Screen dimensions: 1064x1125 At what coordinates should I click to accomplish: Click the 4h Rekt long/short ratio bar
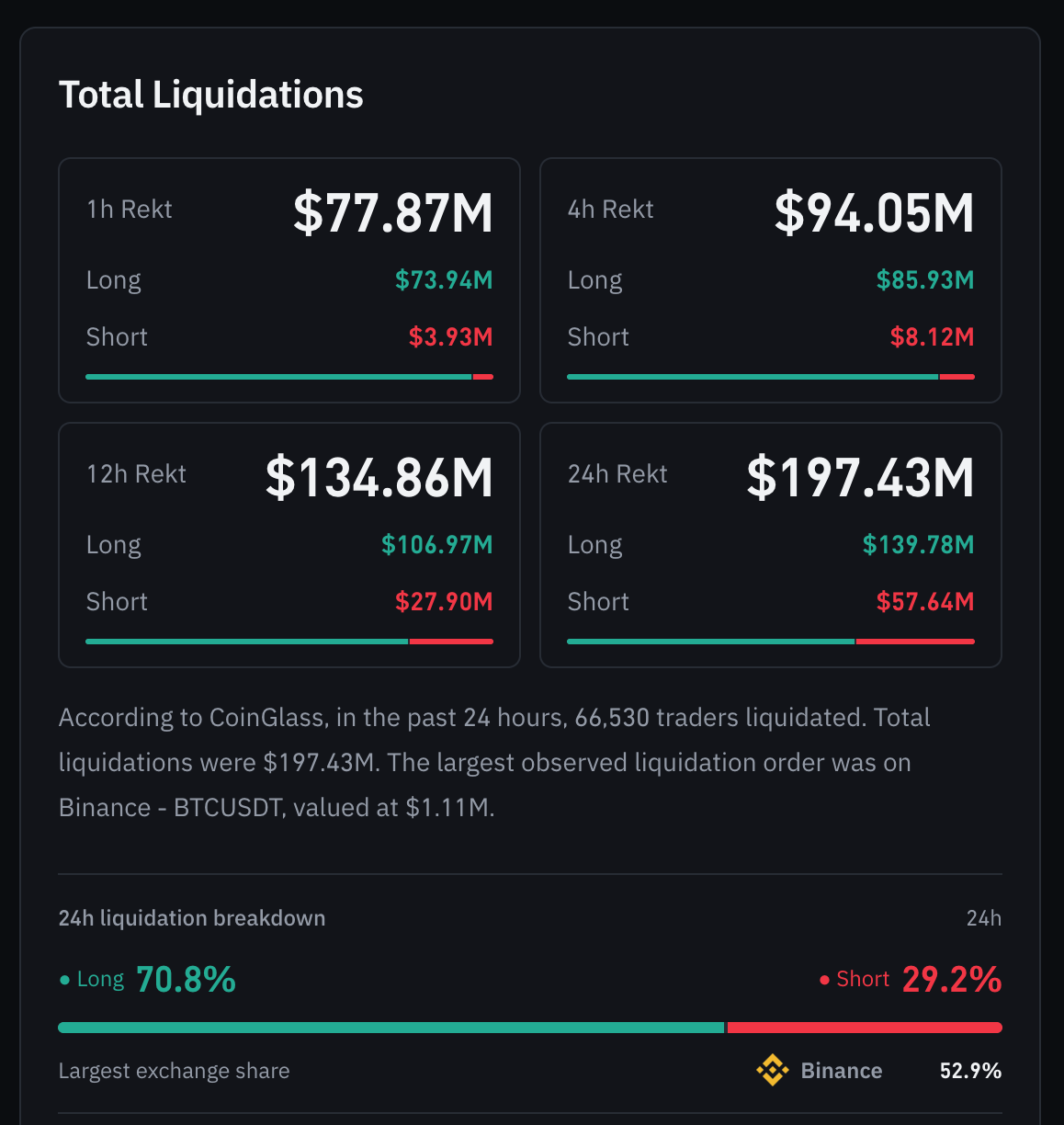(771, 377)
